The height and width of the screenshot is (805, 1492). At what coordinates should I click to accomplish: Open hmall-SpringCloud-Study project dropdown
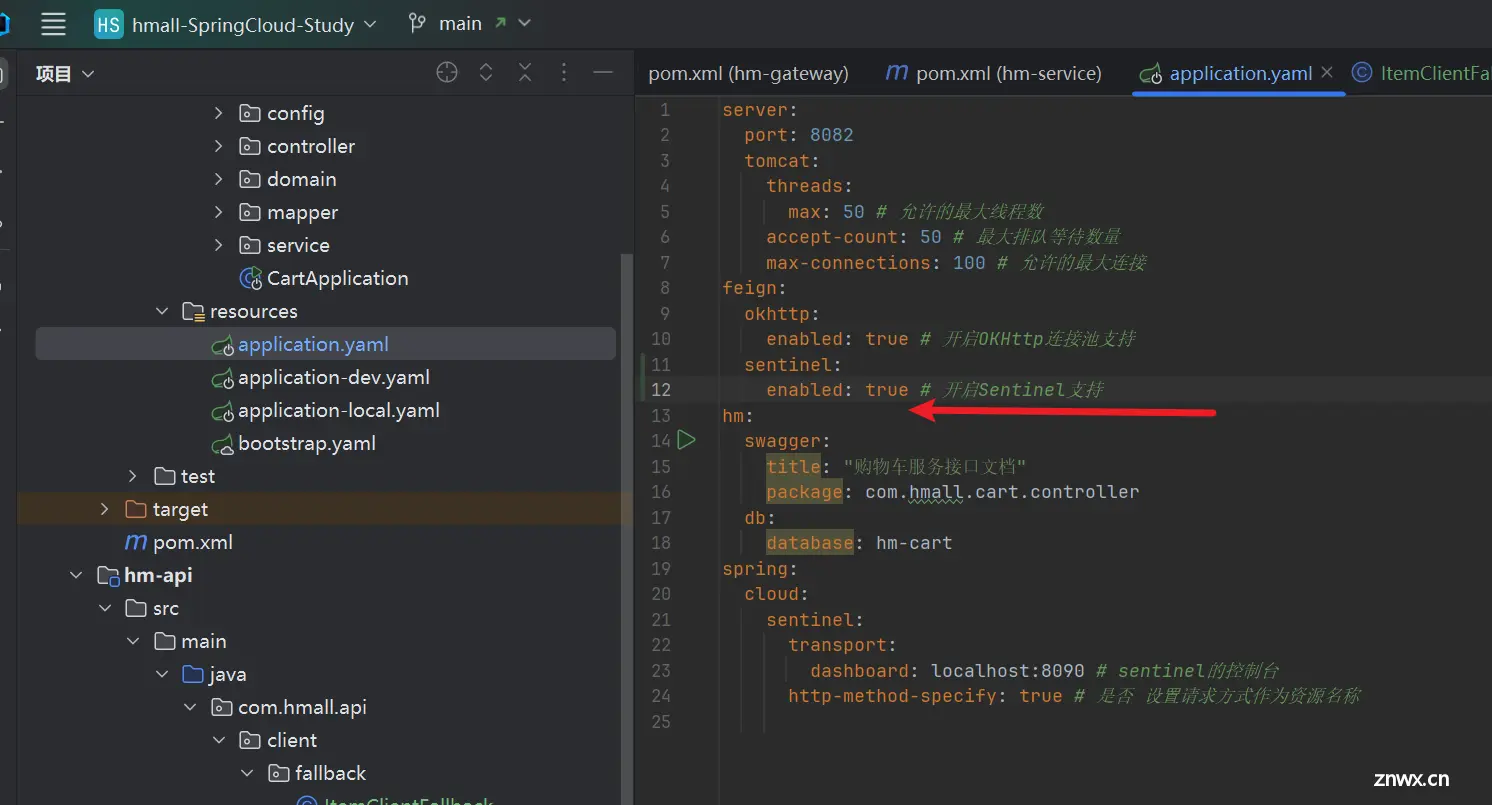pyautogui.click(x=254, y=24)
